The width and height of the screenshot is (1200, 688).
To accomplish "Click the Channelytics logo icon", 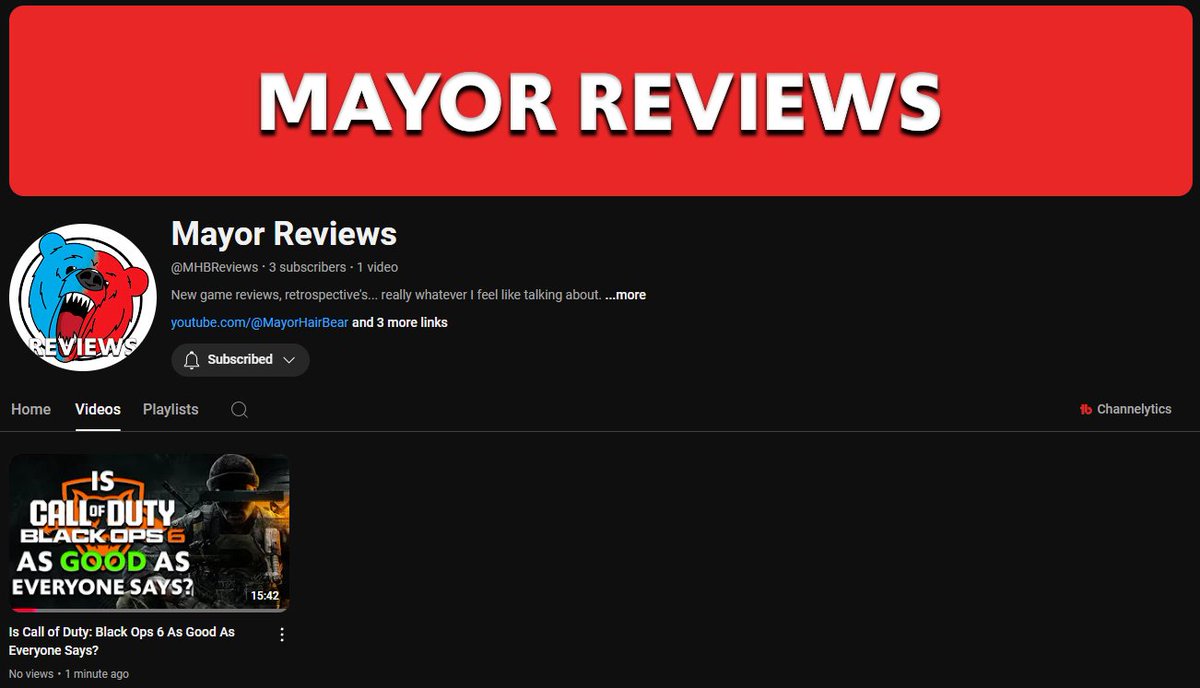I will click(1086, 410).
